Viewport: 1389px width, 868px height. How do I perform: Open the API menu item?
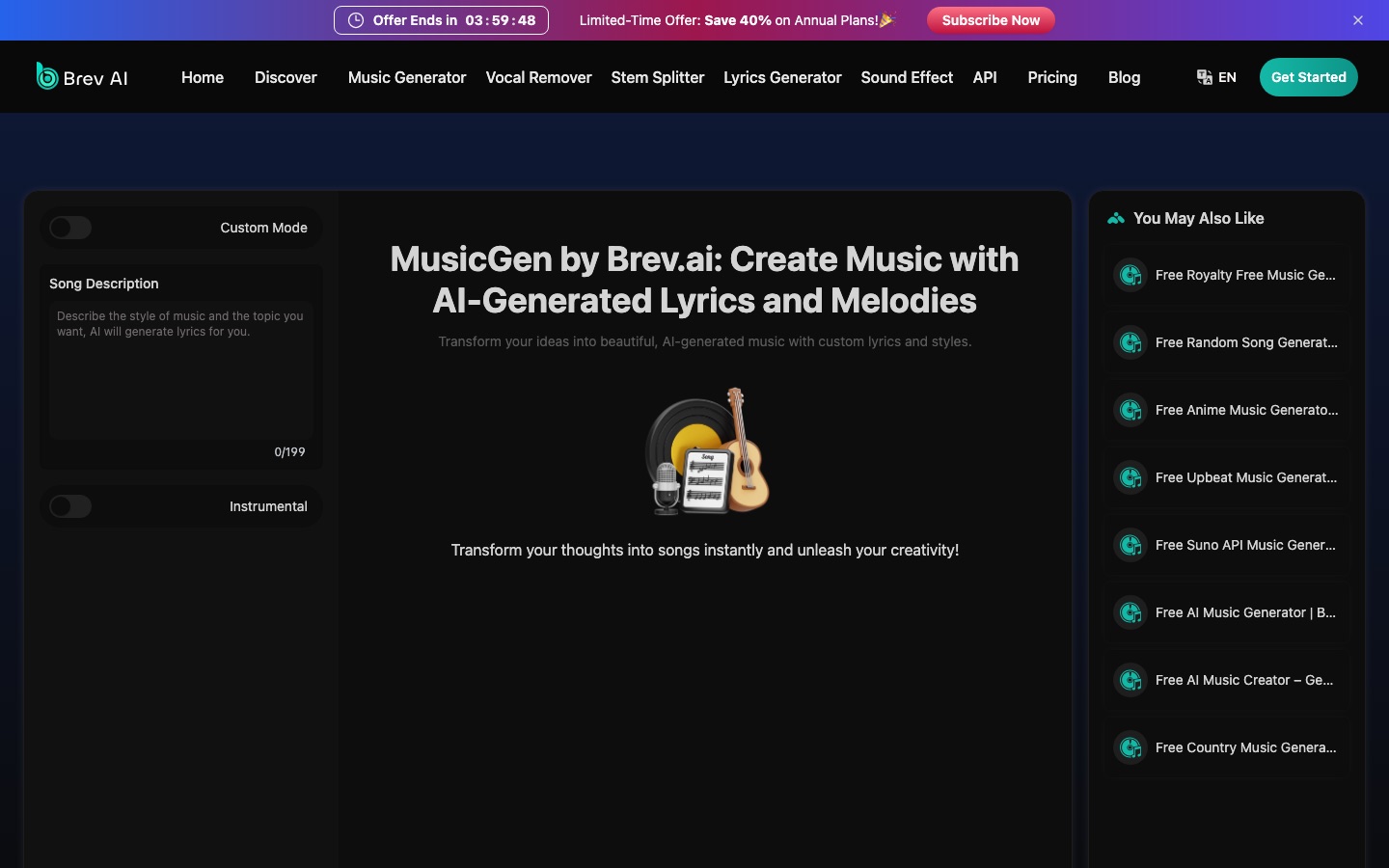tap(985, 77)
